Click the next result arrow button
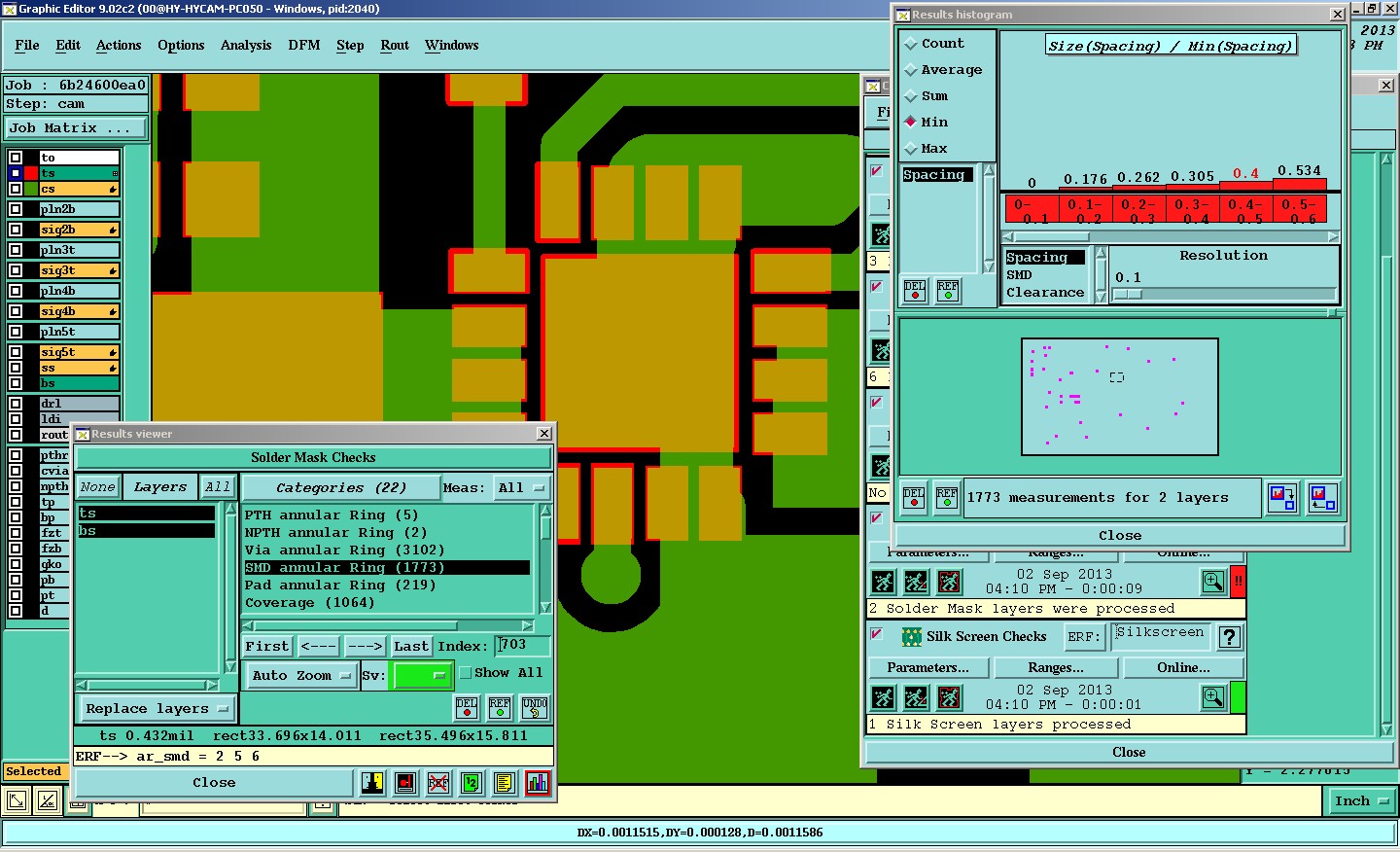 point(365,647)
